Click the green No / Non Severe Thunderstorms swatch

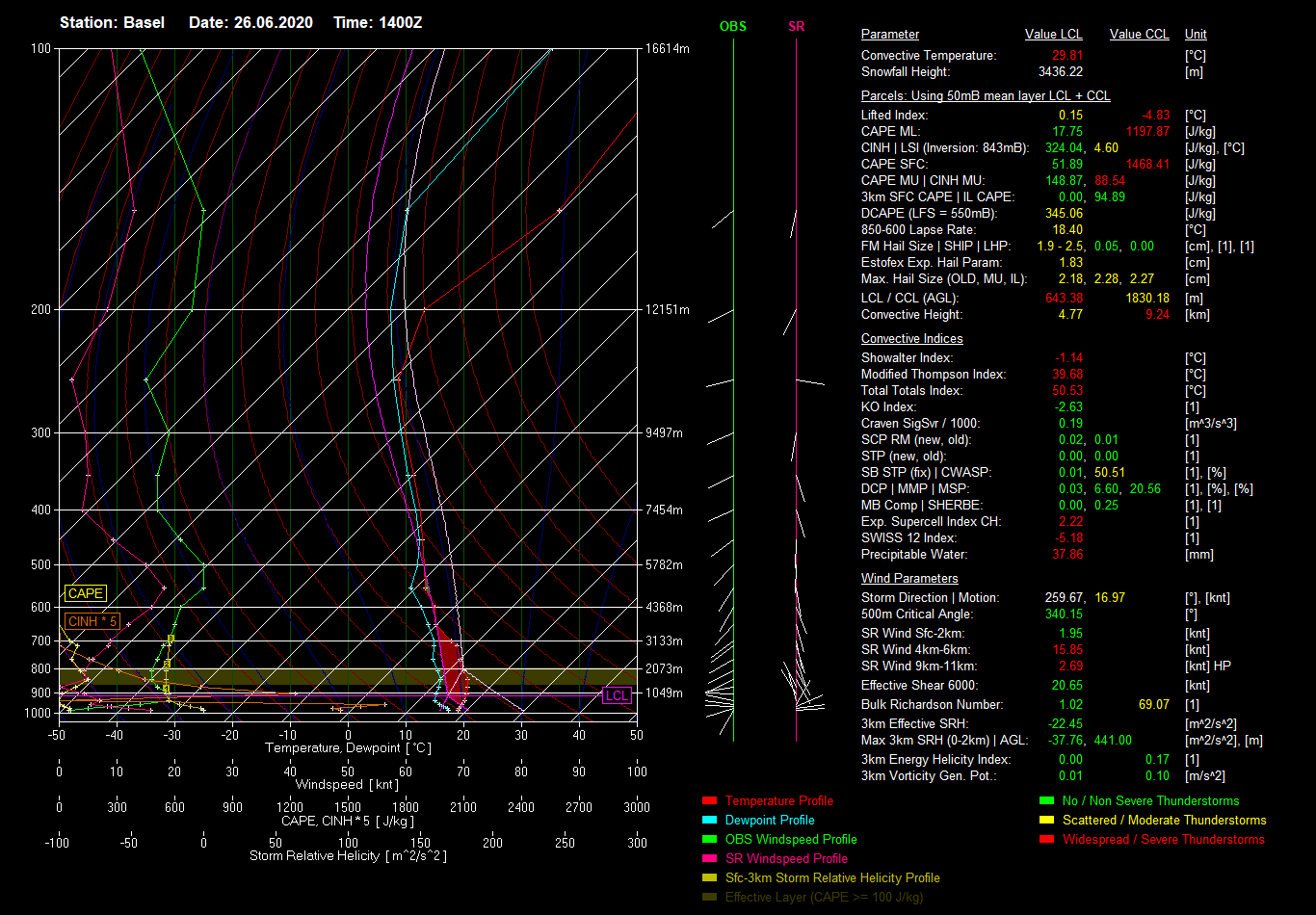(x=1047, y=801)
